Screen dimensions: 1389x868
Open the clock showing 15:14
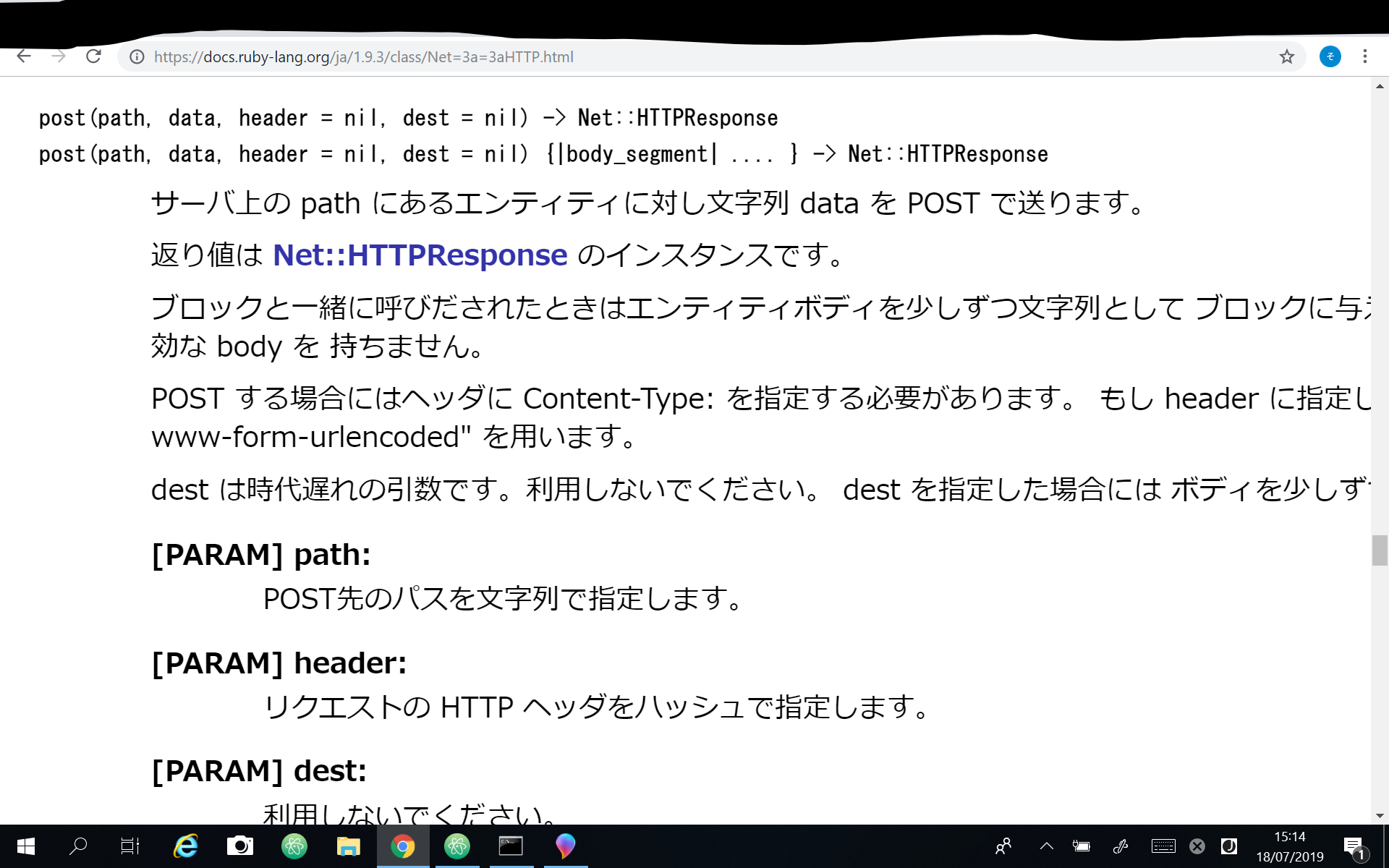[1290, 846]
